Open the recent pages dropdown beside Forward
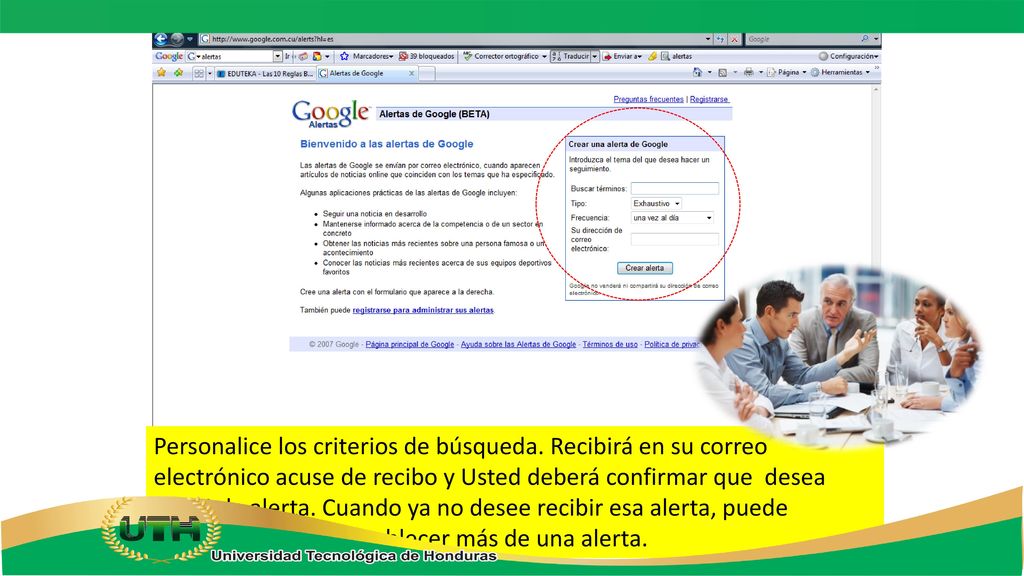This screenshot has width=1024, height=576. point(190,39)
